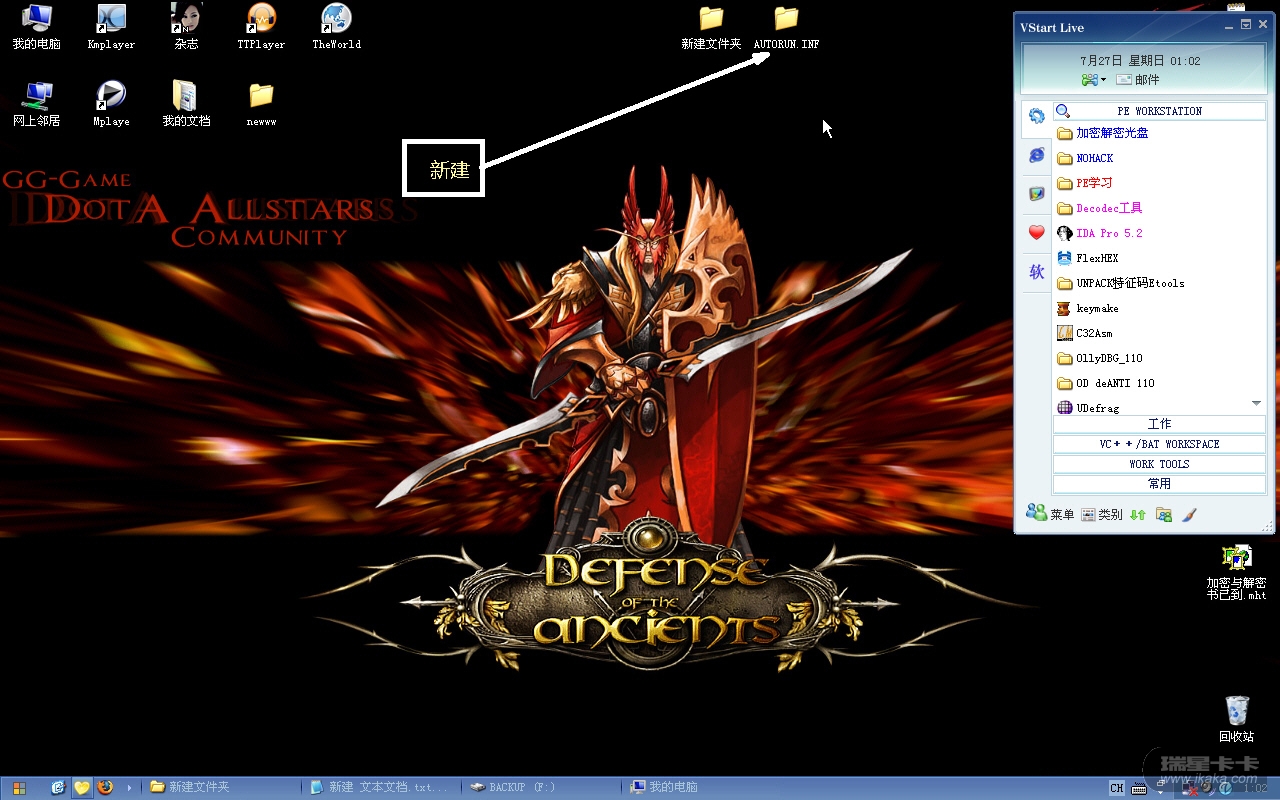This screenshot has height=800, width=1280.
Task: Open the Decodec工具 folder in VStart
Action: [x=1100, y=208]
